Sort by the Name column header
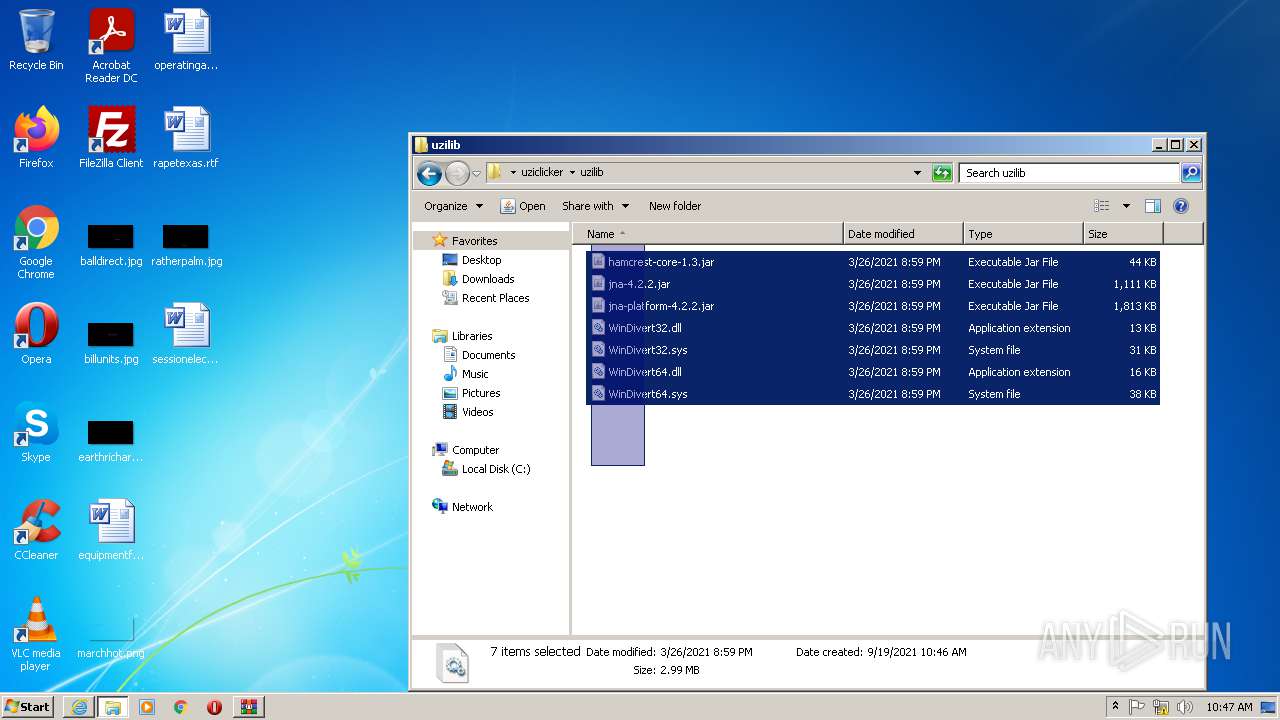The image size is (1280, 720). (707, 234)
